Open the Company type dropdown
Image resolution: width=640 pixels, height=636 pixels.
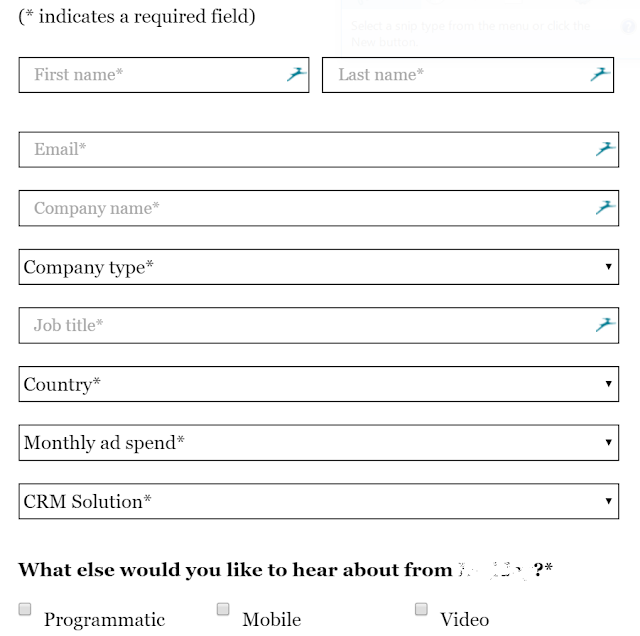318,267
